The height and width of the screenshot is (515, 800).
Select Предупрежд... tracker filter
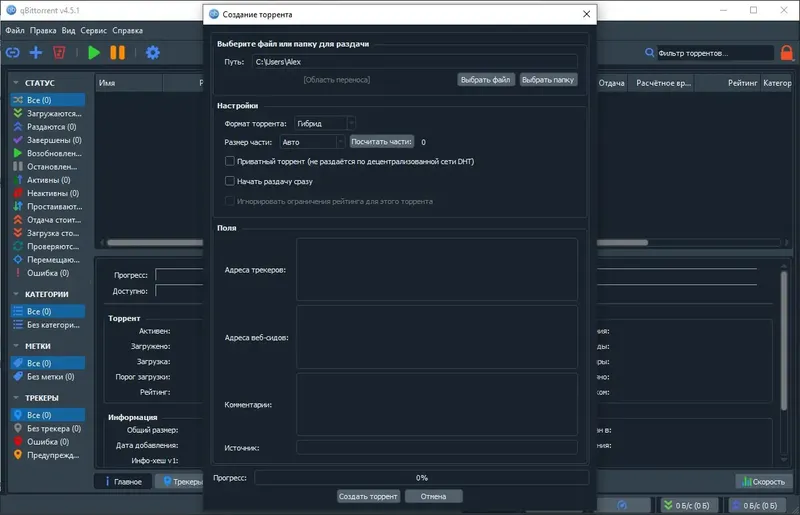pyautogui.click(x=48, y=455)
